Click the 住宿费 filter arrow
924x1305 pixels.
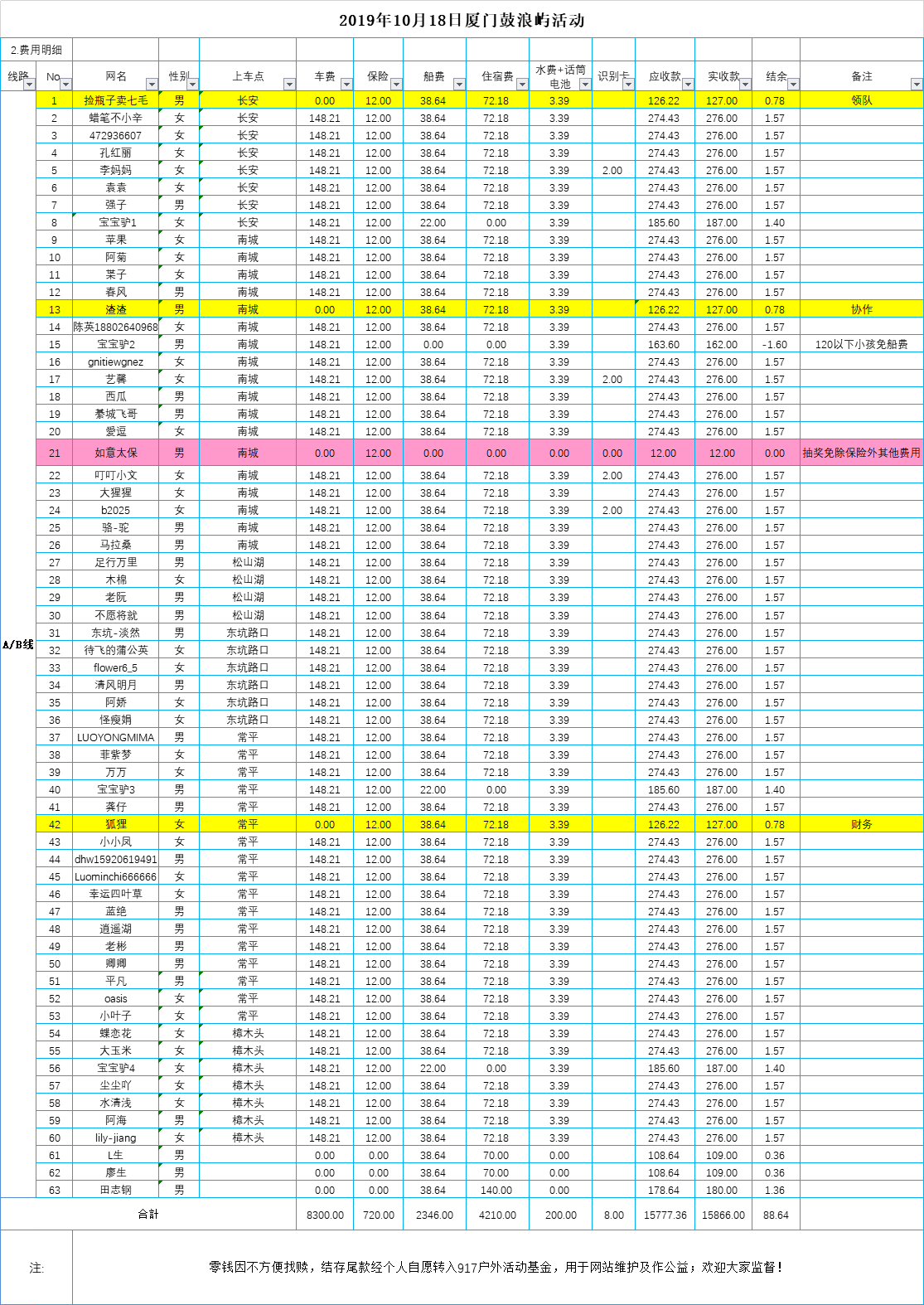(522, 85)
